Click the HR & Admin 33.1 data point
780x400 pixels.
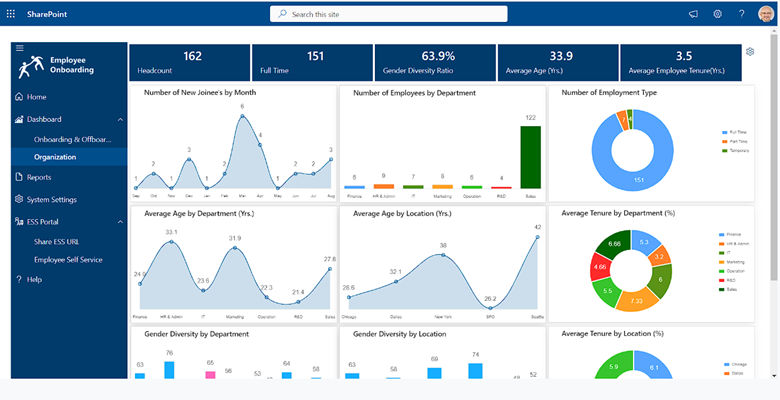tap(171, 242)
